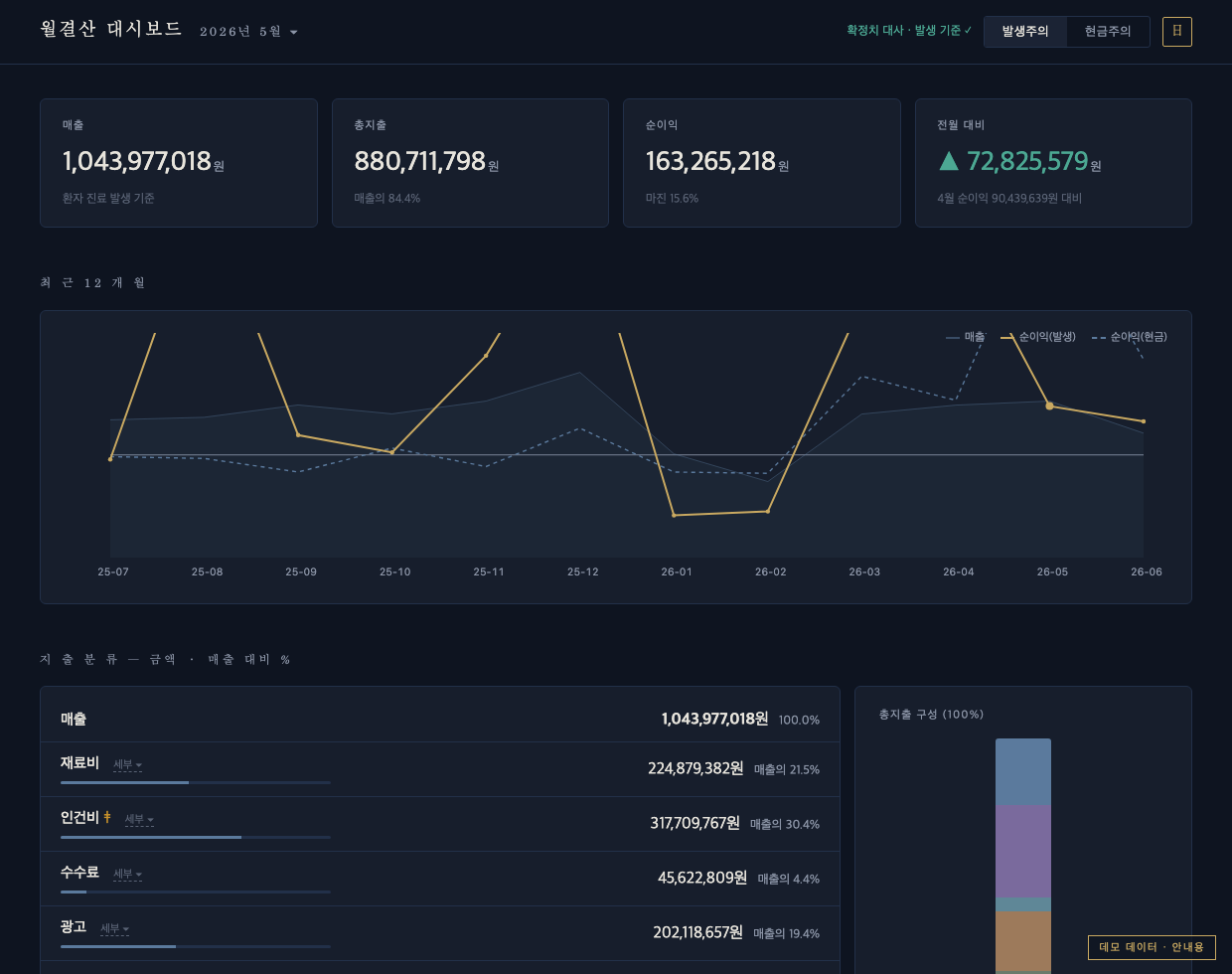Image resolution: width=1232 pixels, height=974 pixels.
Task: Switch to 현금주의 accounting mode
Action: (1108, 32)
